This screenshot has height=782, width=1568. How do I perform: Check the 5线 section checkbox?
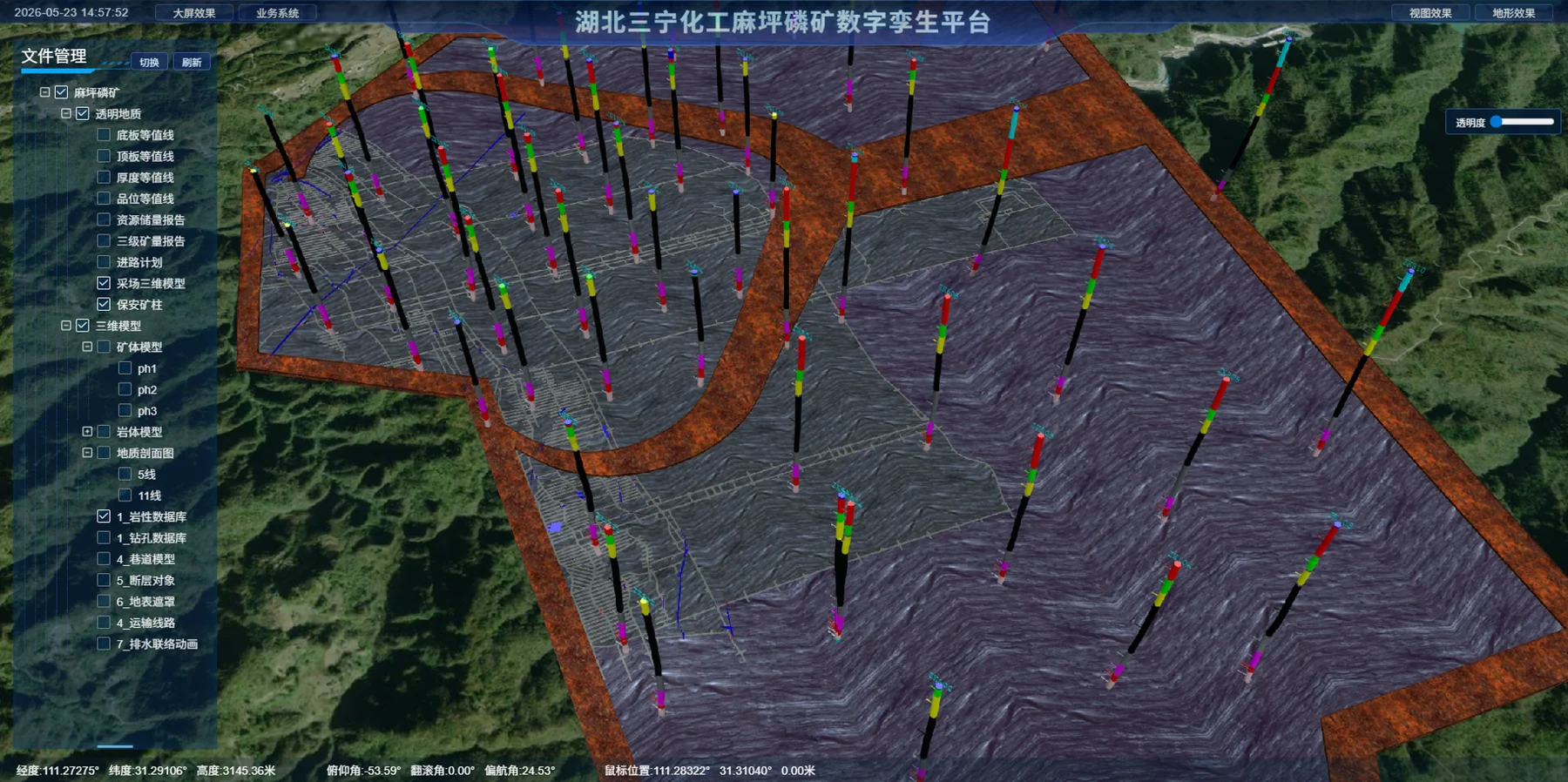[125, 474]
